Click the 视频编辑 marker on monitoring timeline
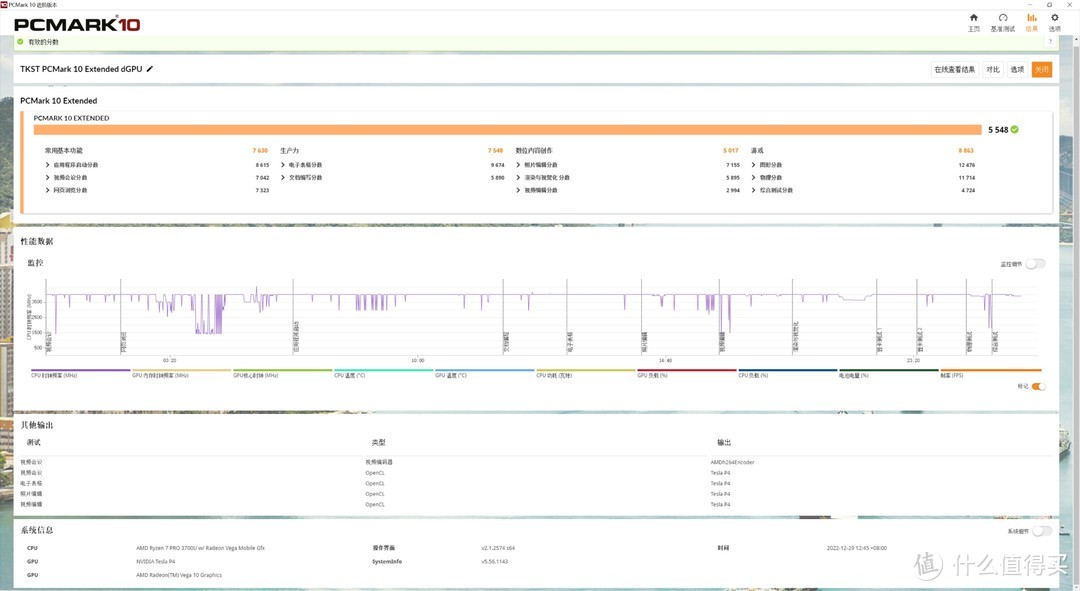1080x591 pixels. 719,343
